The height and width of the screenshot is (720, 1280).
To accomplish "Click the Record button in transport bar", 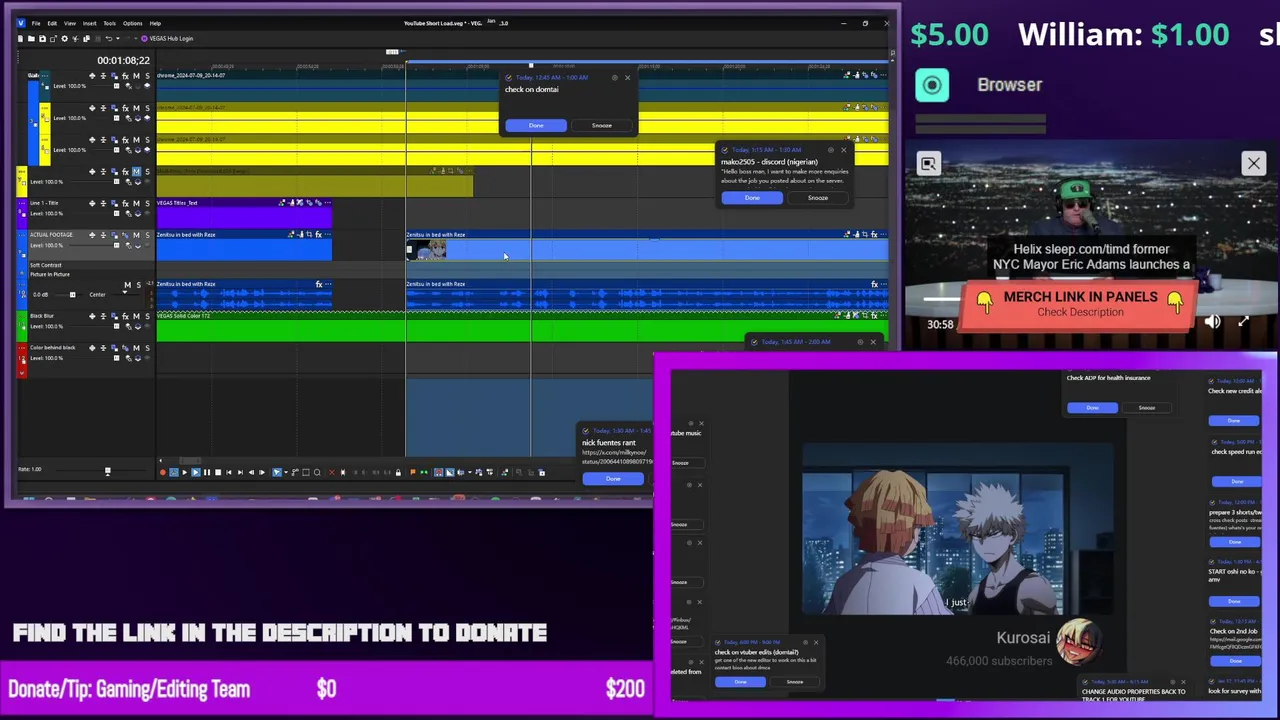I will 163,472.
